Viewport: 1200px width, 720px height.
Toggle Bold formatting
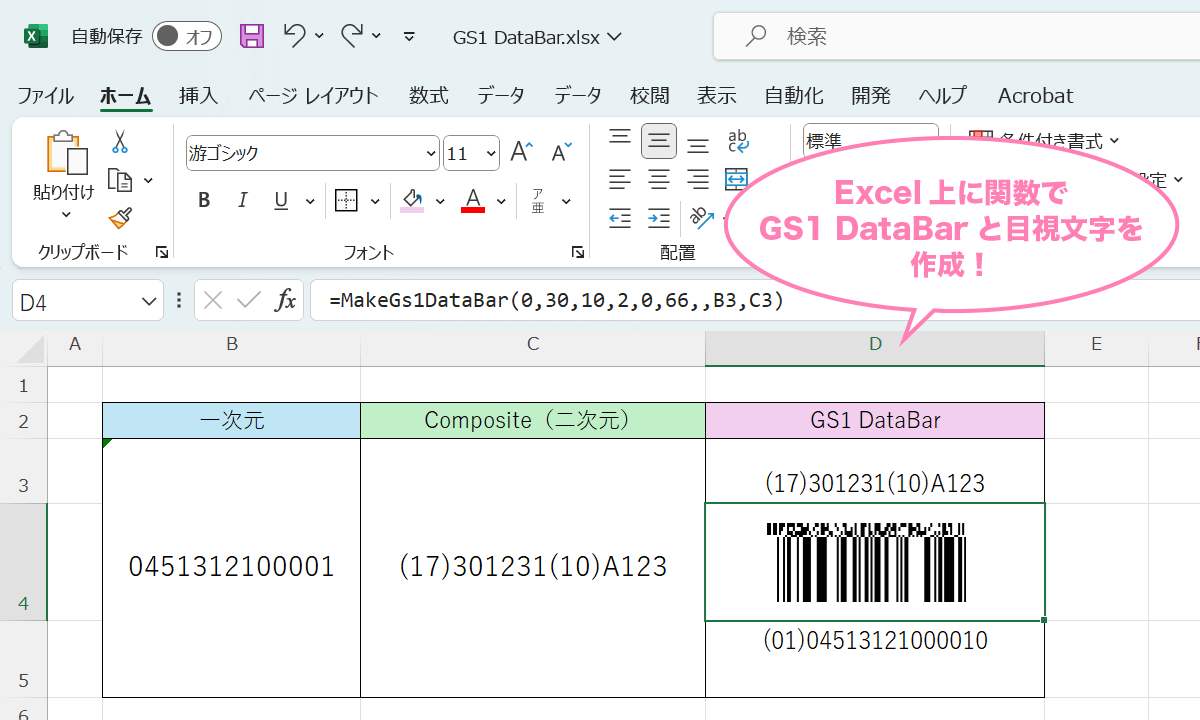coord(204,200)
